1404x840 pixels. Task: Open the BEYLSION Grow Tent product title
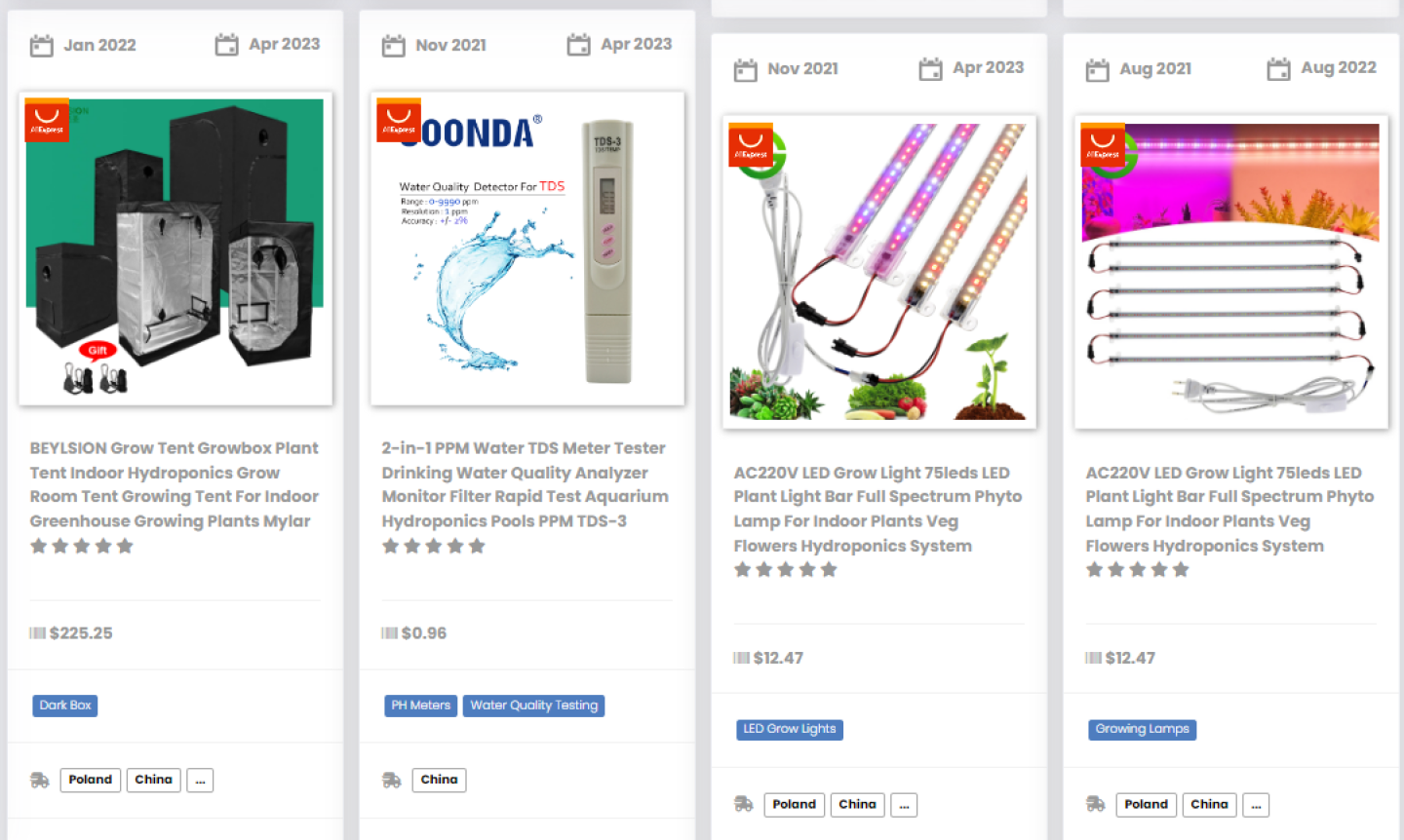coord(175,484)
